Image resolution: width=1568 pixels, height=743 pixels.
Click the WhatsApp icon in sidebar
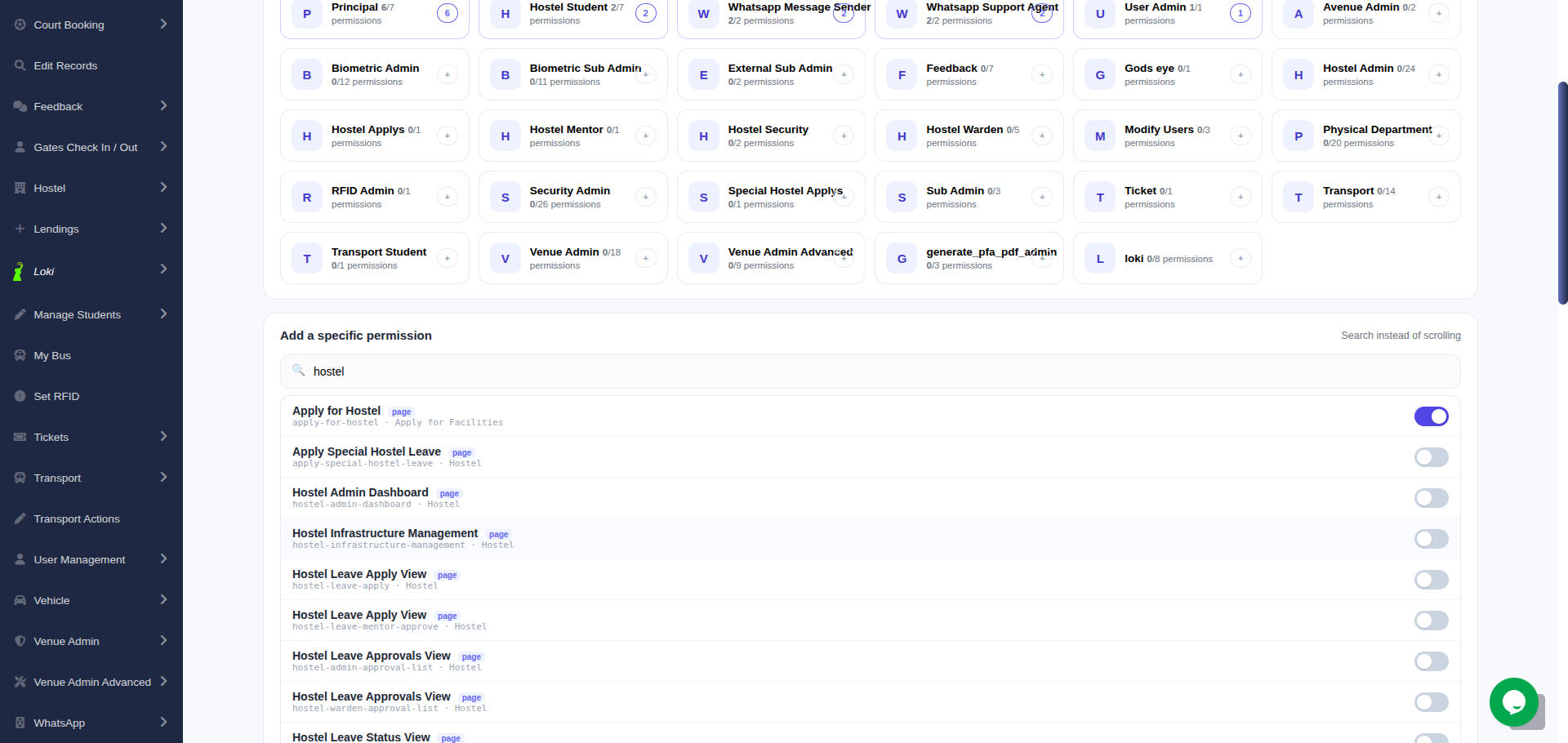click(20, 723)
